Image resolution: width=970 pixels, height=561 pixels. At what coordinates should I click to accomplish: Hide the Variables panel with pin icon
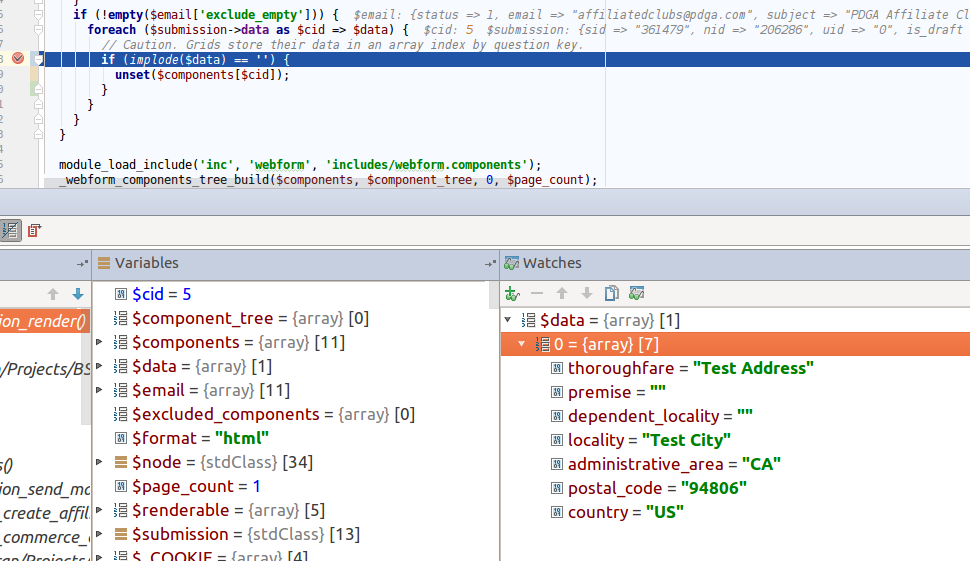(x=490, y=263)
